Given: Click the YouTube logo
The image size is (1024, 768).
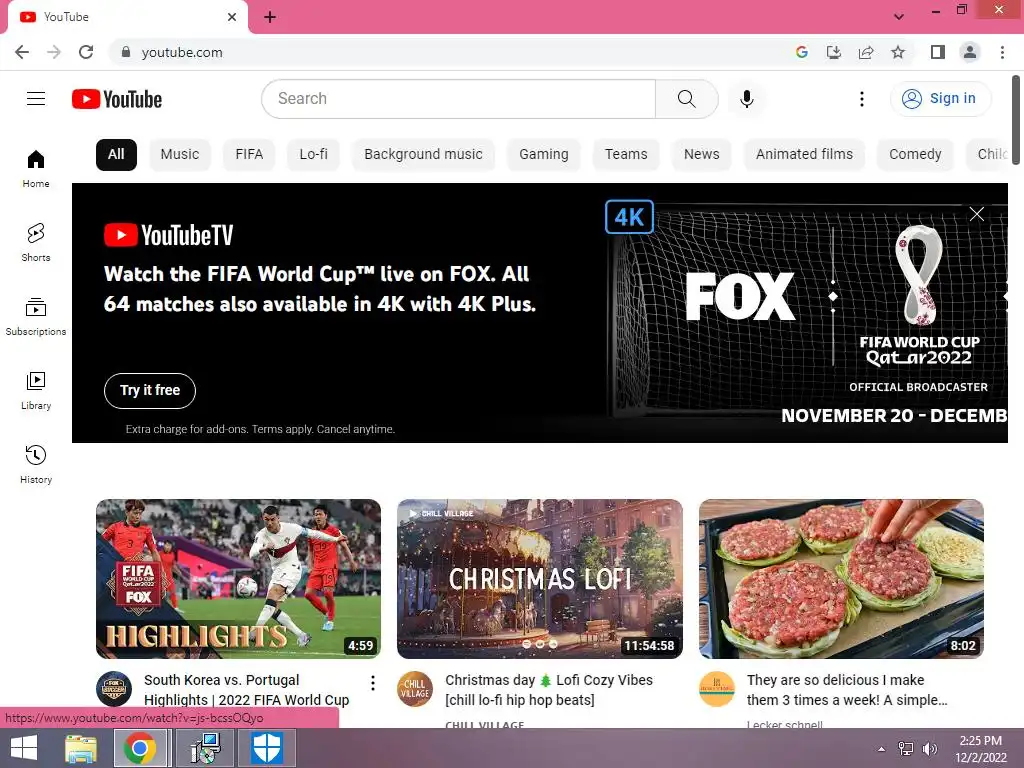Looking at the screenshot, I should [117, 99].
